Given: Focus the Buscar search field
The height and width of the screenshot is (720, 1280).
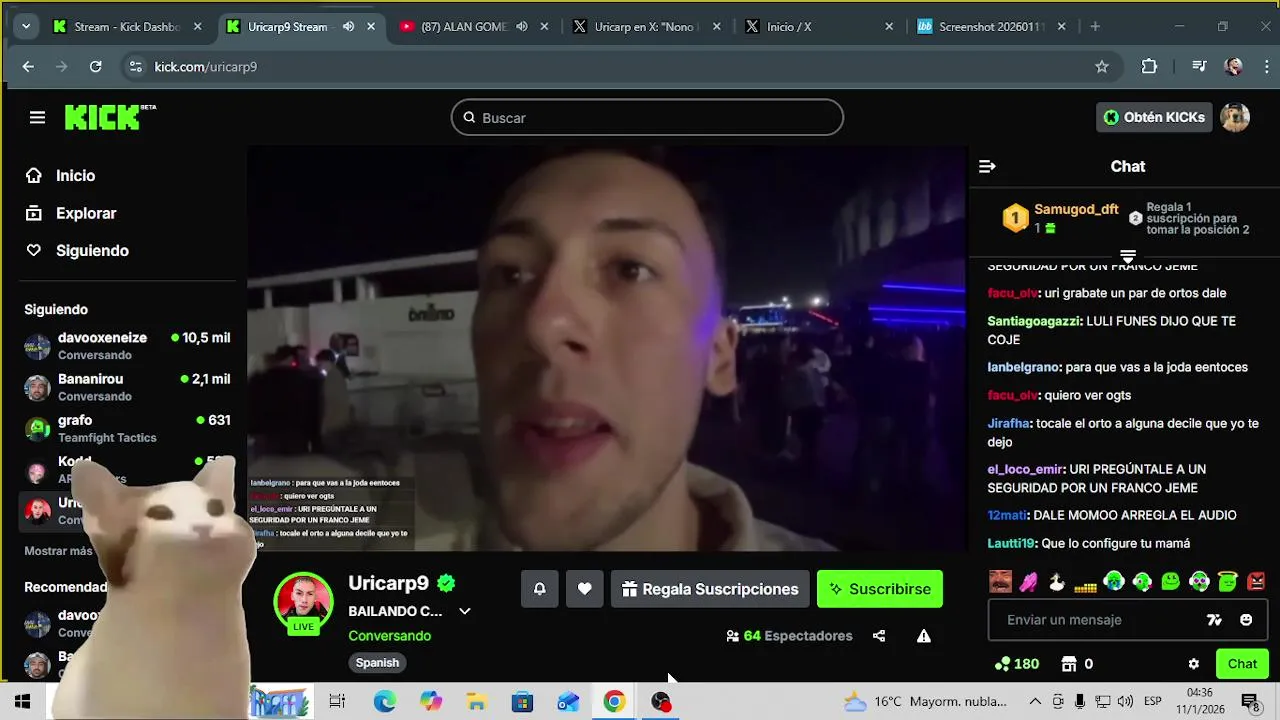Looking at the screenshot, I should 647,117.
